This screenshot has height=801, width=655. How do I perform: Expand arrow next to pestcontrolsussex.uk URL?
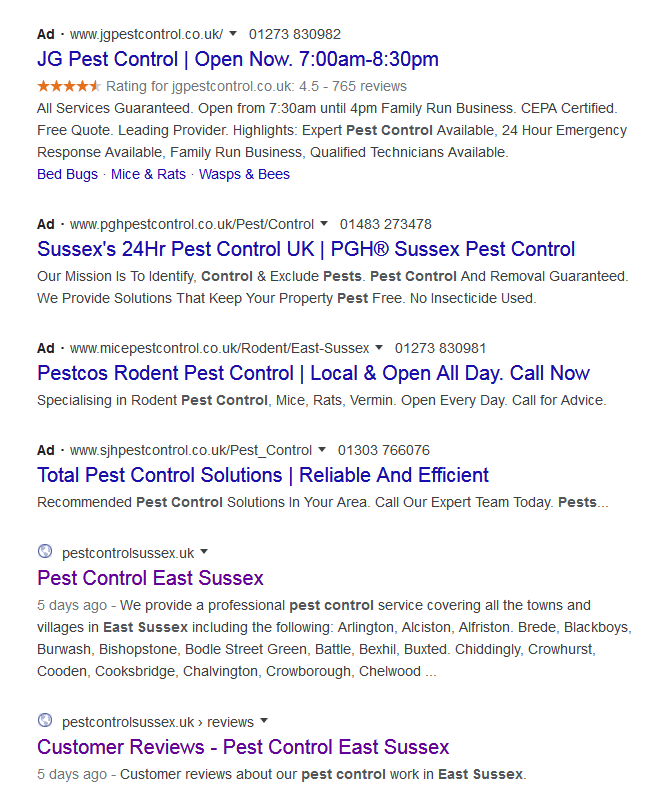tap(204, 552)
